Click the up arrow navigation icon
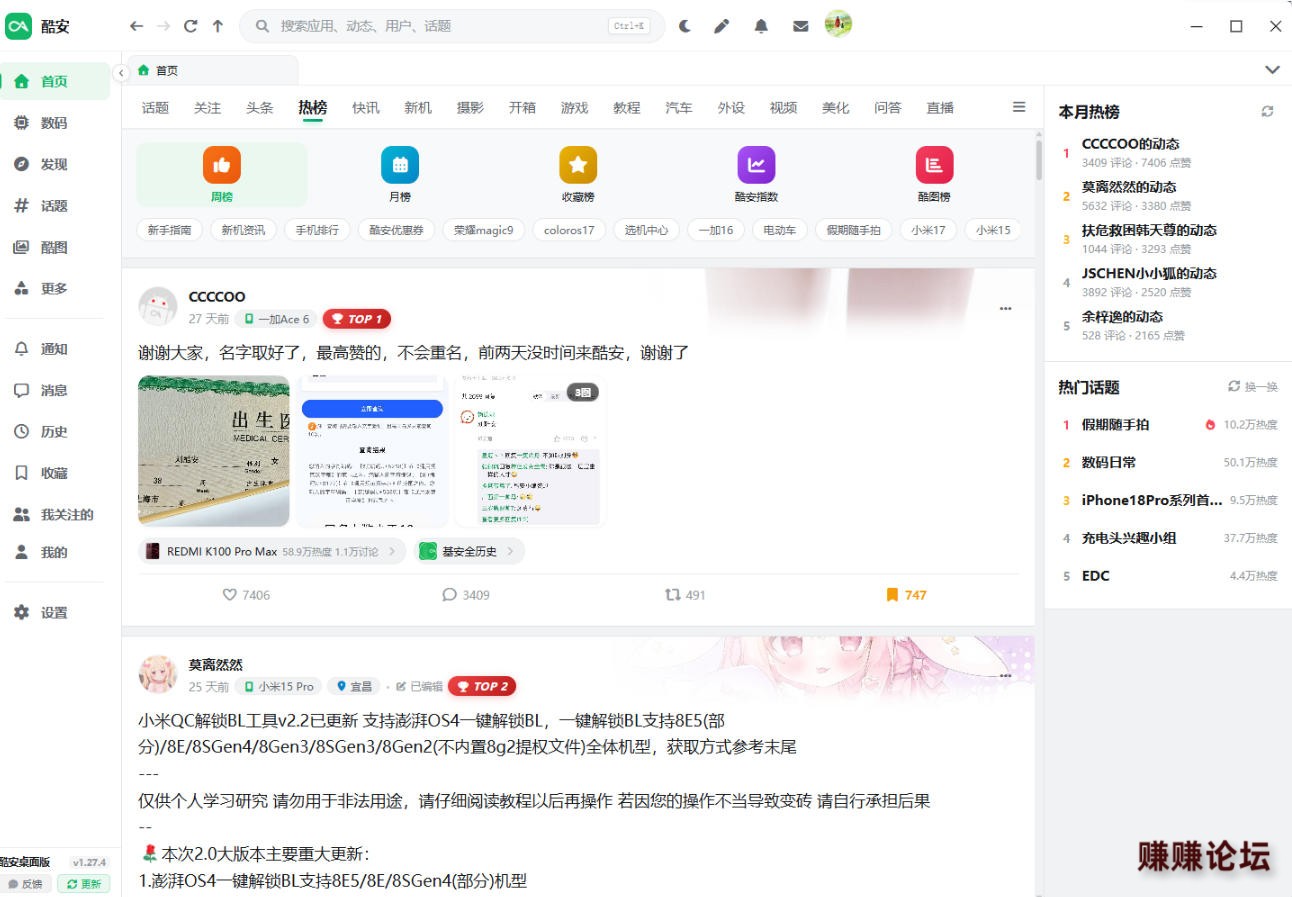The width and height of the screenshot is (1292, 897). [218, 26]
